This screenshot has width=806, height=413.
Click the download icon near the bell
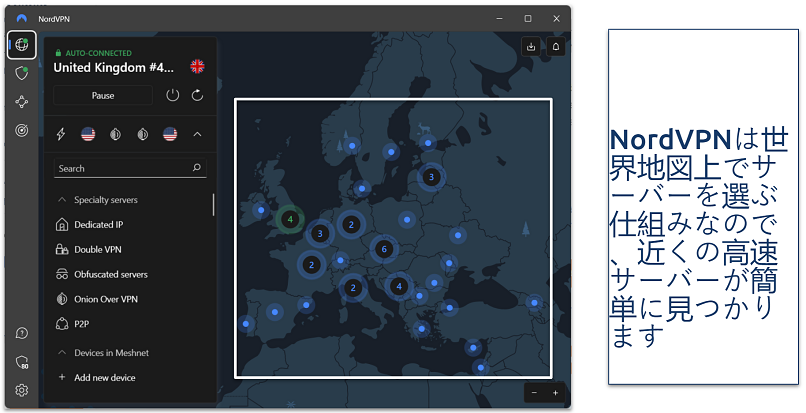[x=531, y=46]
